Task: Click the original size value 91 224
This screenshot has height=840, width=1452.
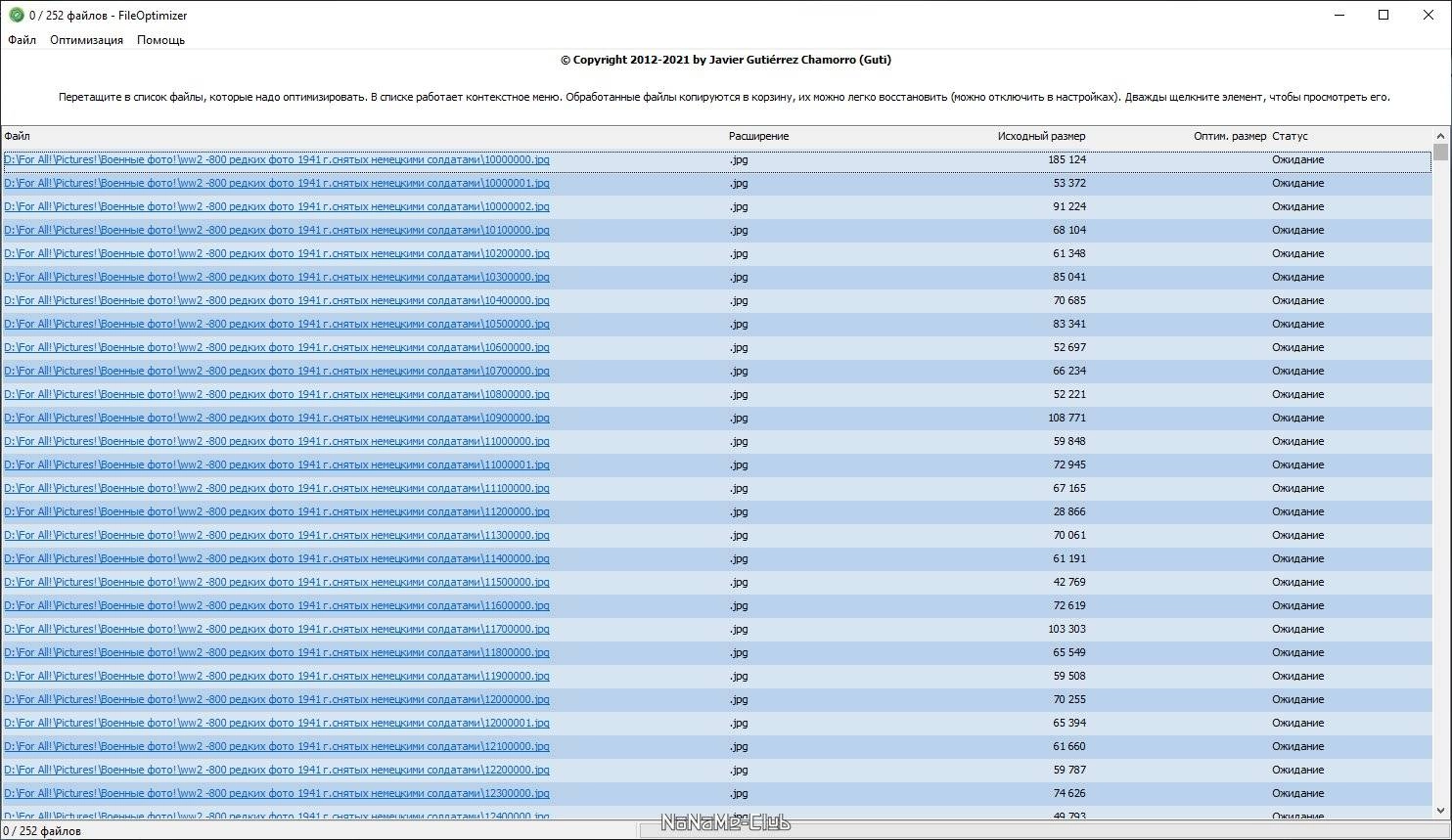Action: 1069,206
